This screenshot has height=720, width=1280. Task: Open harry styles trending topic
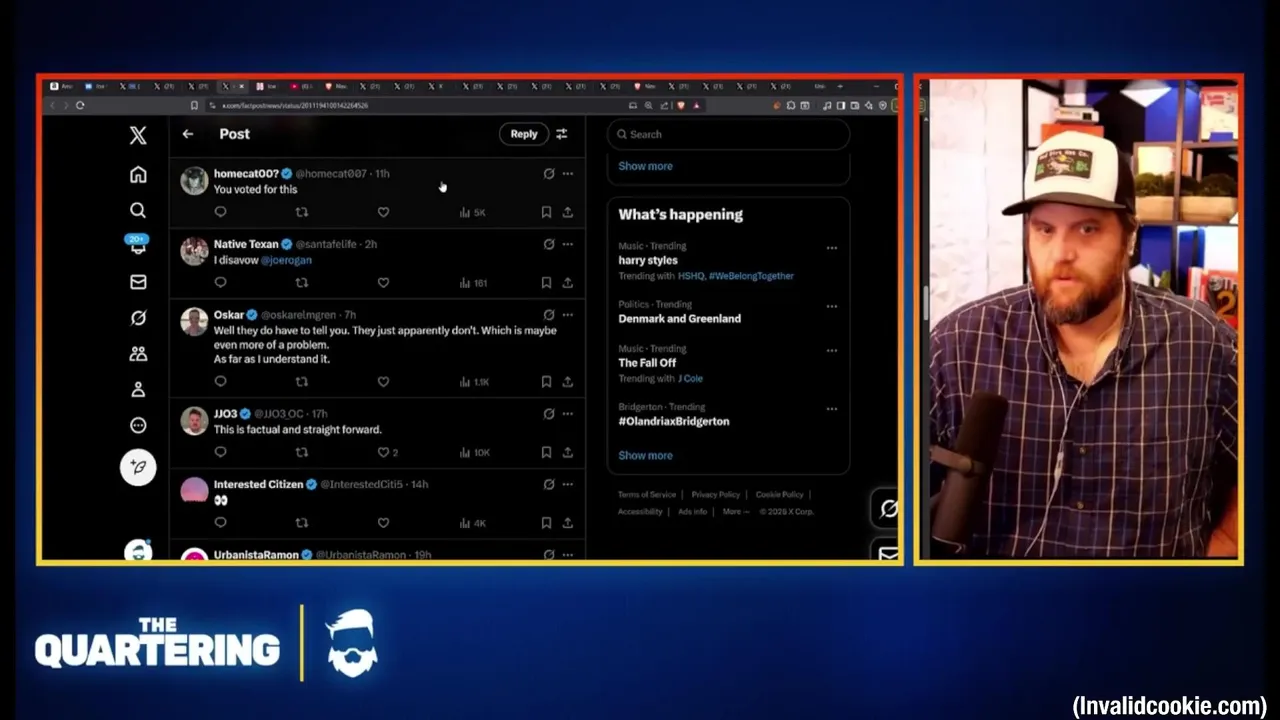(648, 260)
